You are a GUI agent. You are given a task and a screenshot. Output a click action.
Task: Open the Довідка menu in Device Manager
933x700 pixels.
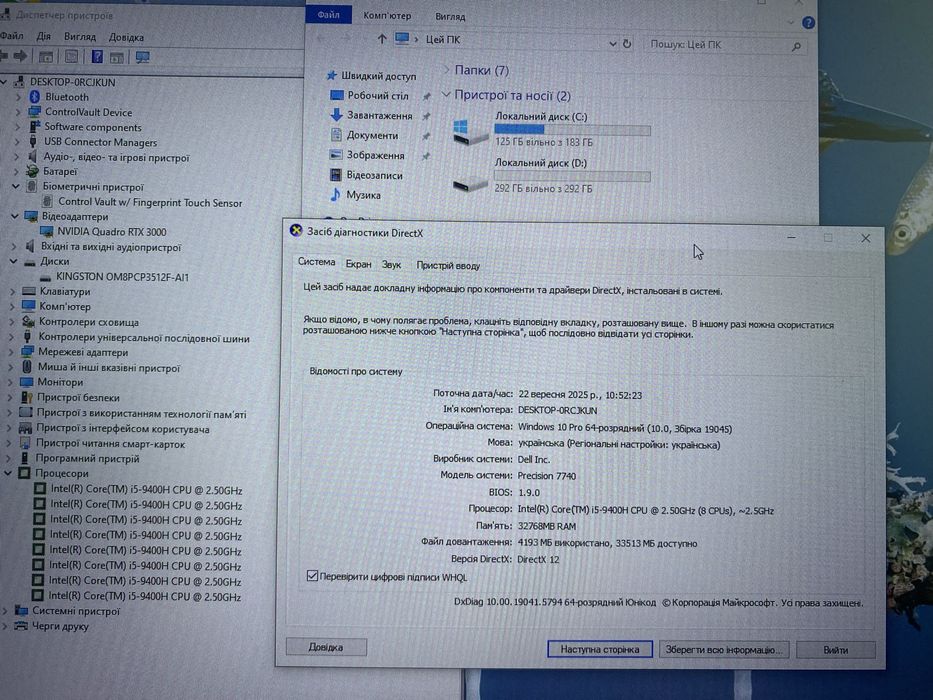click(126, 37)
